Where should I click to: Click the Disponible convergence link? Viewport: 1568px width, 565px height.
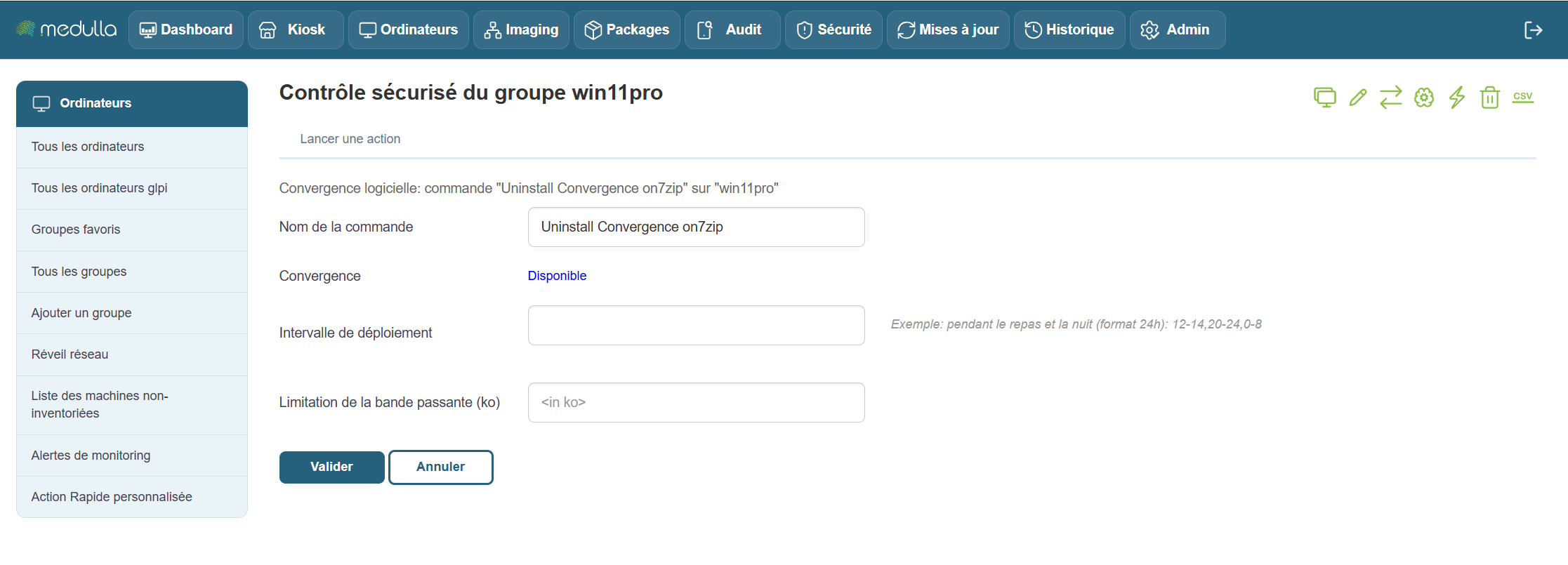tap(557, 276)
